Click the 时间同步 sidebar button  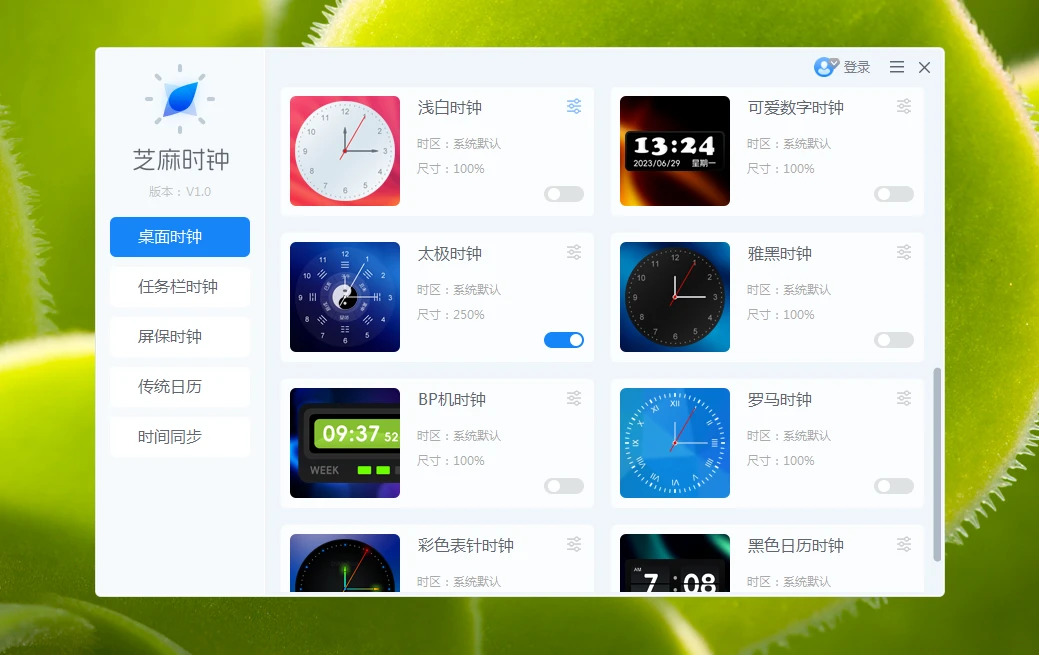pos(180,437)
